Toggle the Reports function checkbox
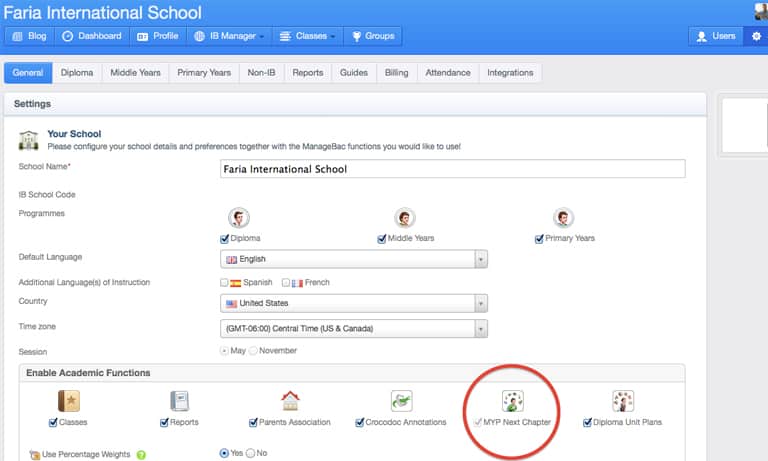The width and height of the screenshot is (768, 461). click(164, 422)
